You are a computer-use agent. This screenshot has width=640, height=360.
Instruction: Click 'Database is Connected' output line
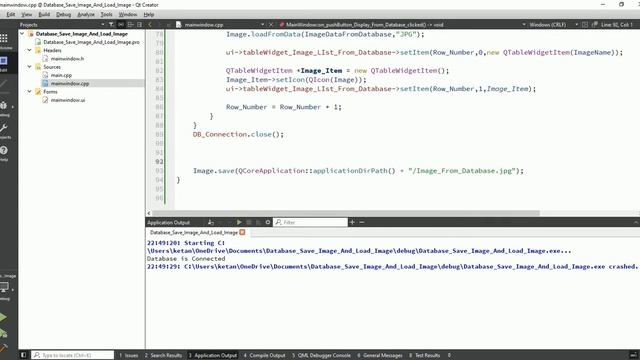click(x=186, y=259)
